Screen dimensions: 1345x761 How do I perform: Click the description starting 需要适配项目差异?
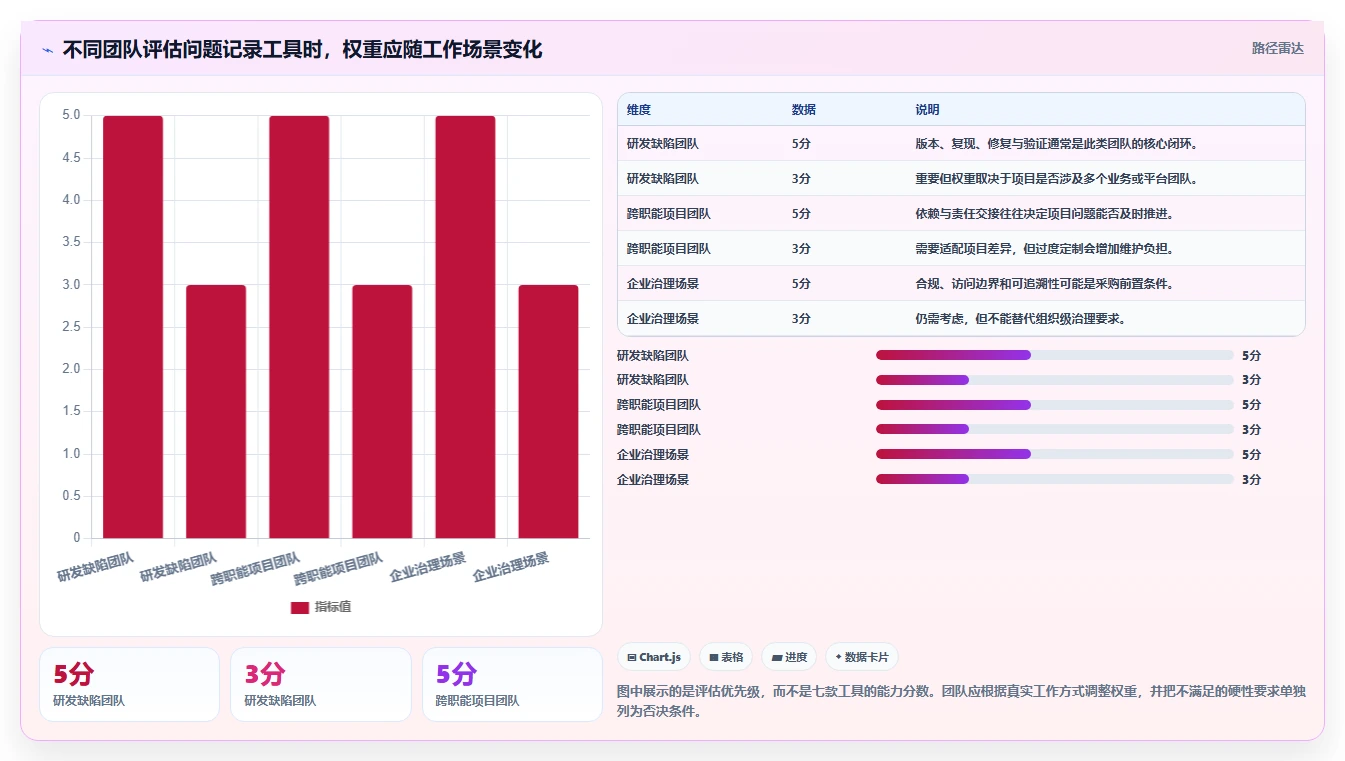pos(1044,249)
